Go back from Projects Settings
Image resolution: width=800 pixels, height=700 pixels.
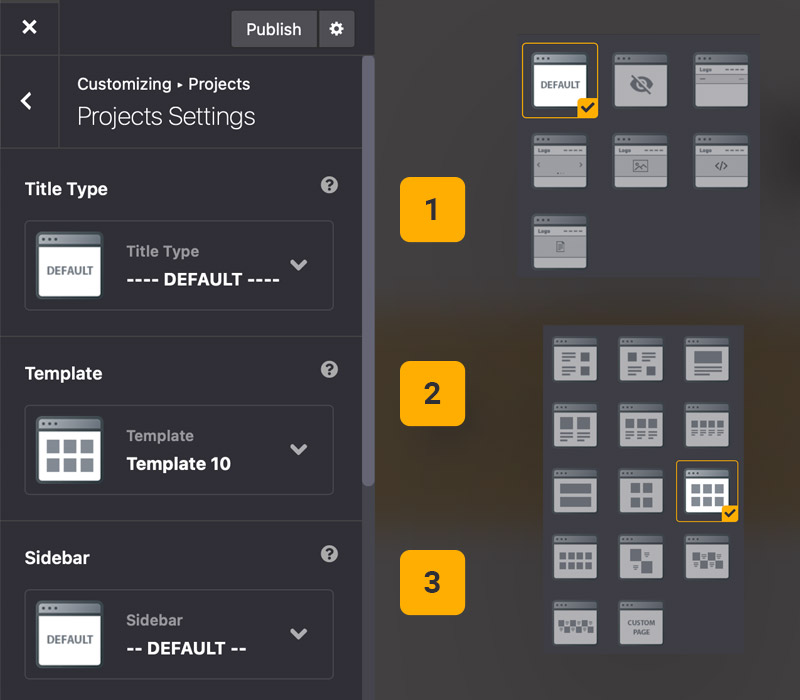tap(27, 101)
